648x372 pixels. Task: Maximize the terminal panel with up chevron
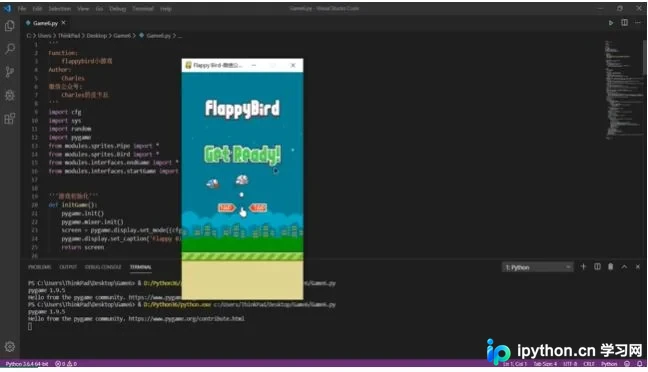(624, 267)
